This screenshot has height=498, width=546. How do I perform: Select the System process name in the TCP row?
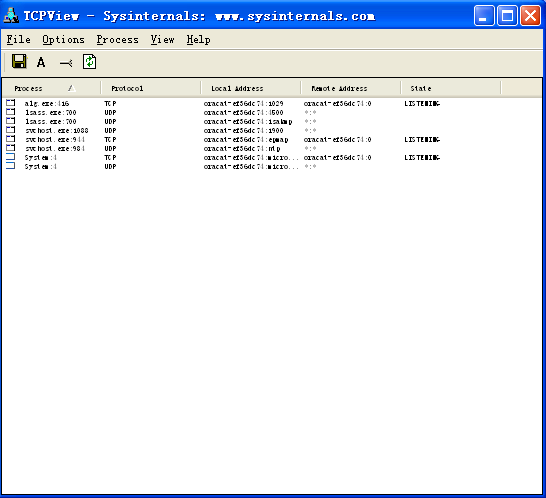tap(40, 158)
